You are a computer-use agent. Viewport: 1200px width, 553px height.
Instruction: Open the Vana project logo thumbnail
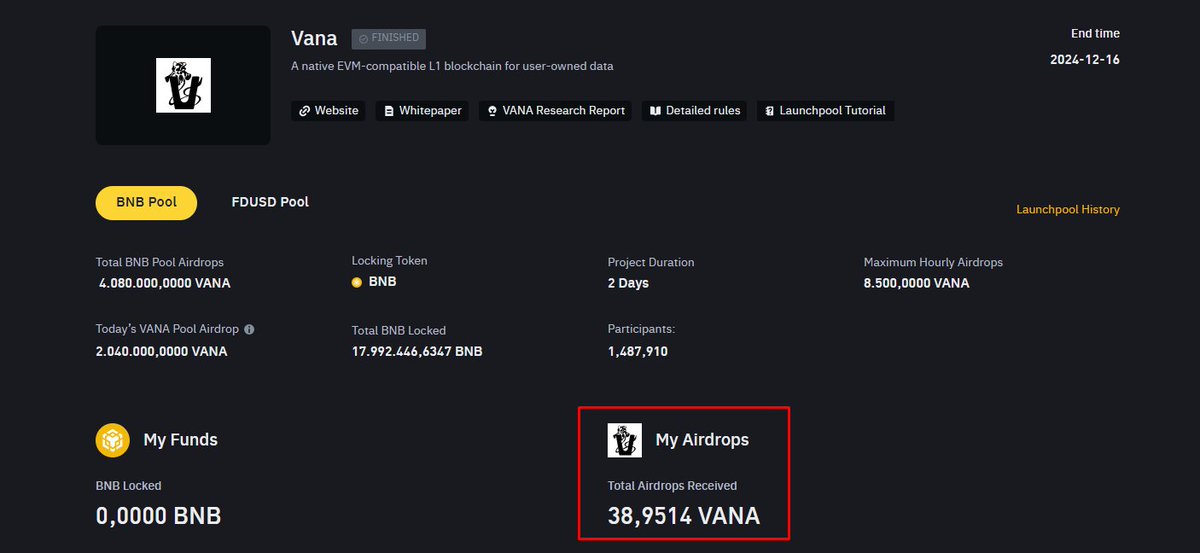pyautogui.click(x=183, y=85)
